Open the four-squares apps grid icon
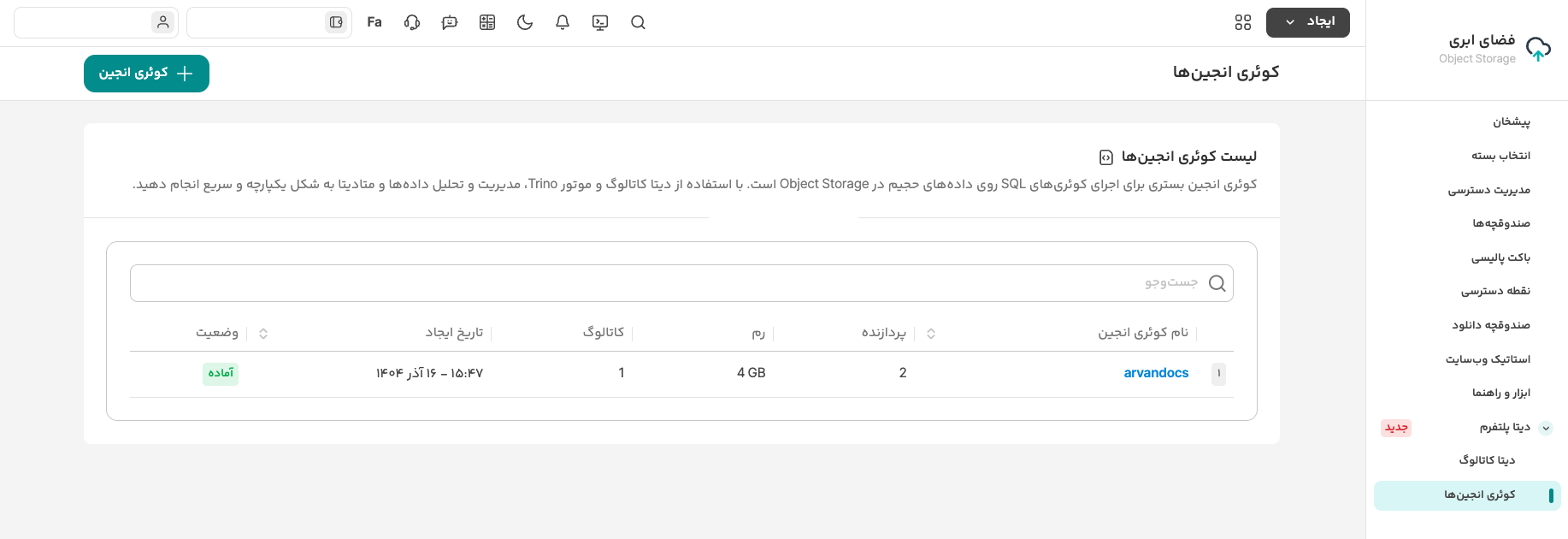1568x539 pixels. click(1243, 22)
